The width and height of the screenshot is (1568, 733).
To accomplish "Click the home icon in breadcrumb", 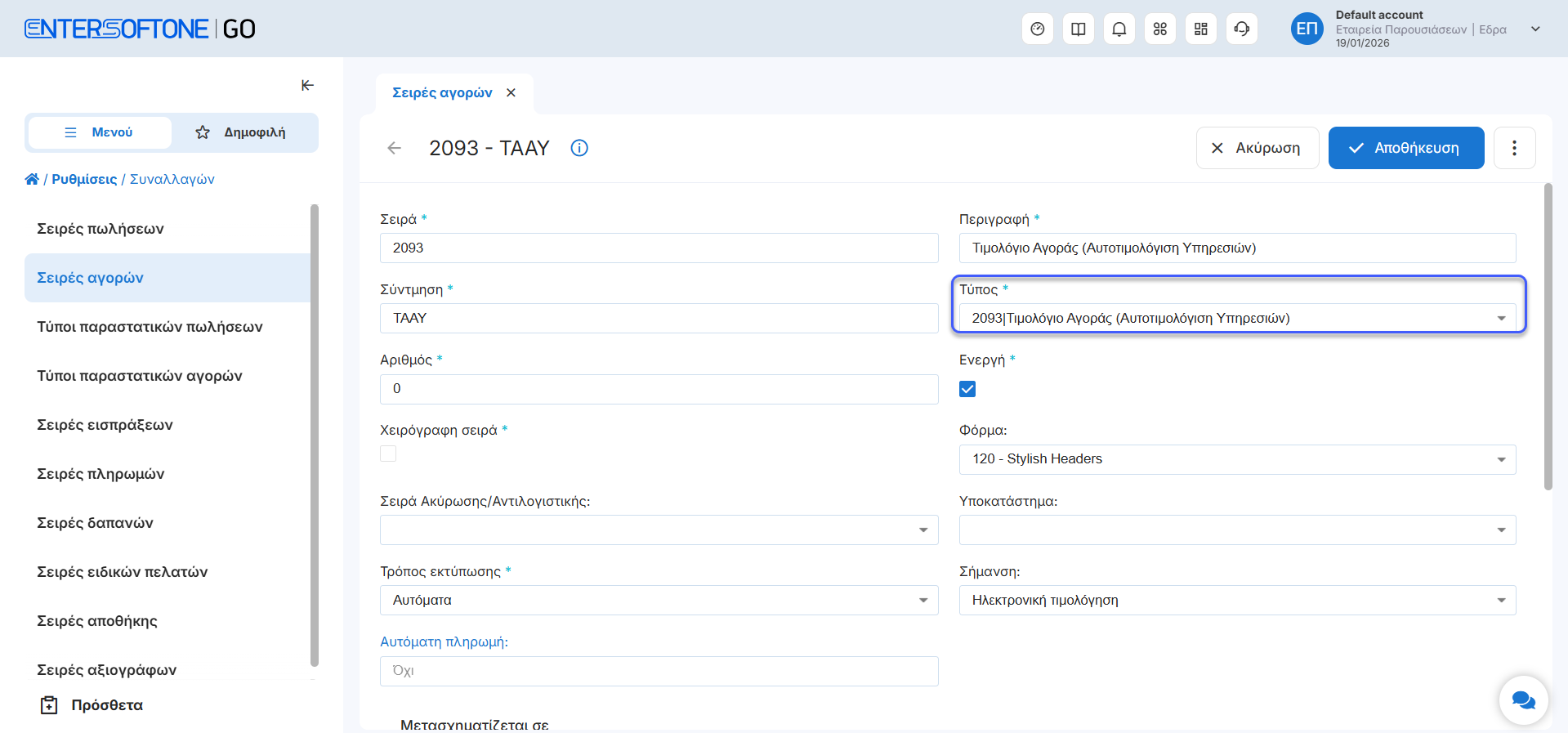I will (x=32, y=179).
